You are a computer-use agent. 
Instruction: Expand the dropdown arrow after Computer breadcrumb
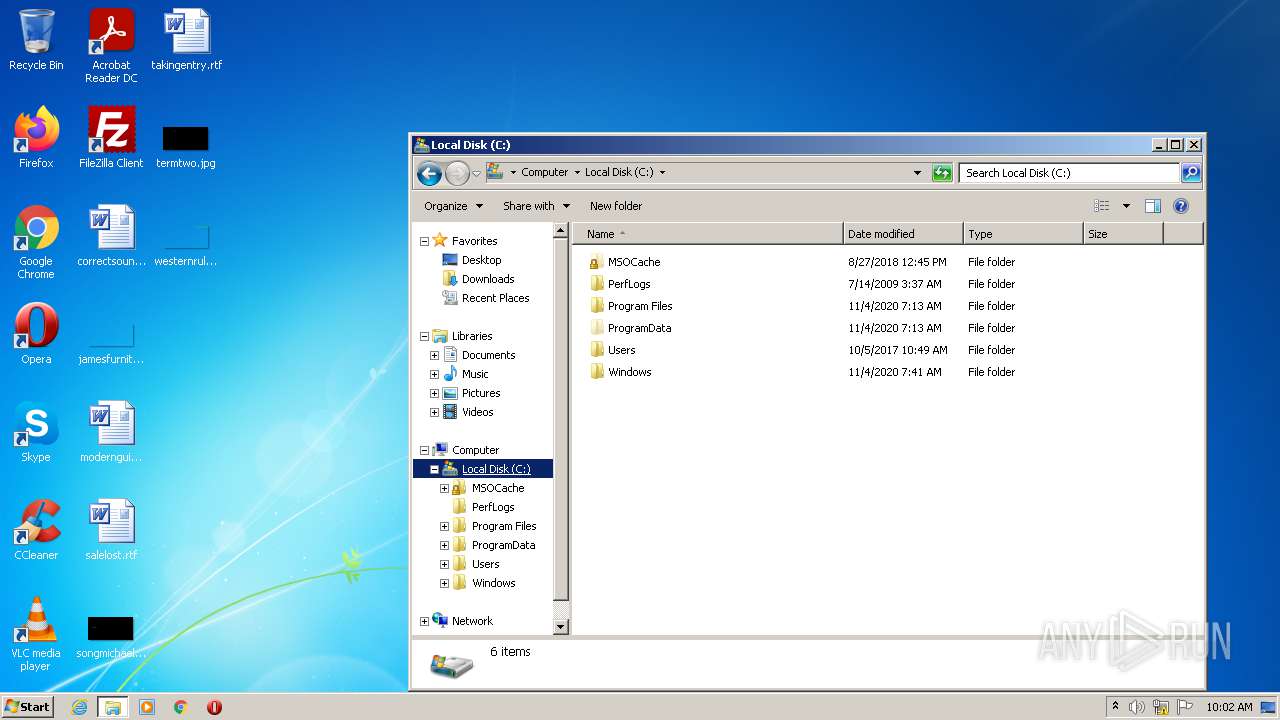pyautogui.click(x=577, y=172)
